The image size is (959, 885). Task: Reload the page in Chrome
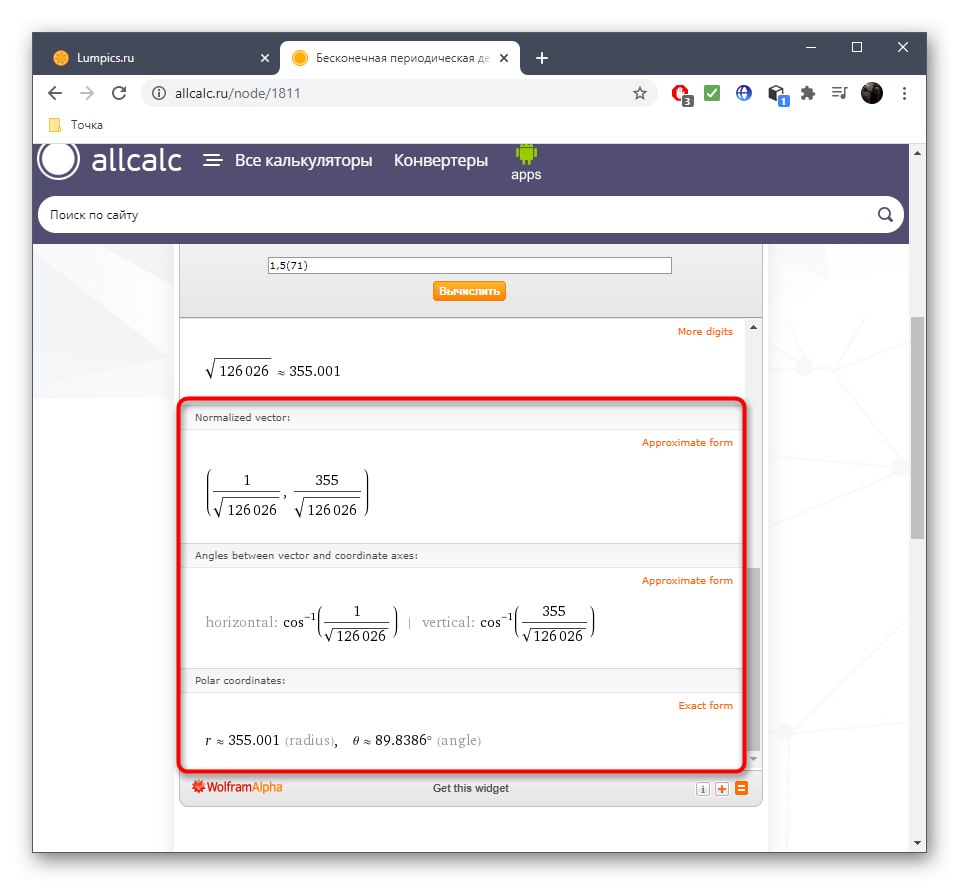(119, 93)
